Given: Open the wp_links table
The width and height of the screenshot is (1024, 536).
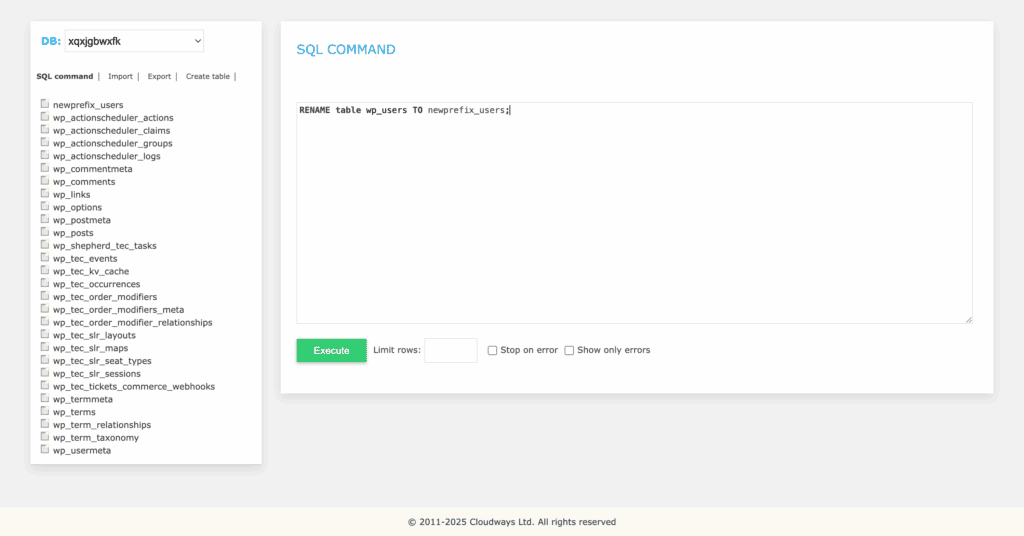Looking at the screenshot, I should [71, 195].
